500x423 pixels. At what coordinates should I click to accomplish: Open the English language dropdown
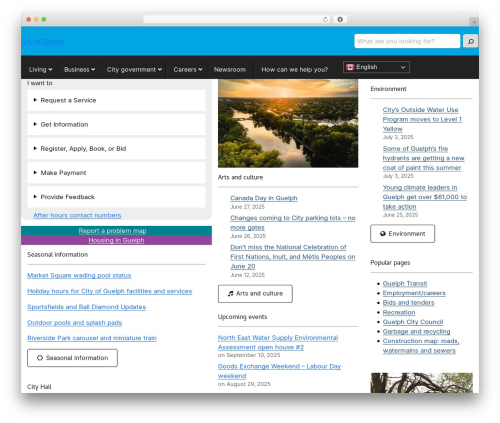pos(376,67)
